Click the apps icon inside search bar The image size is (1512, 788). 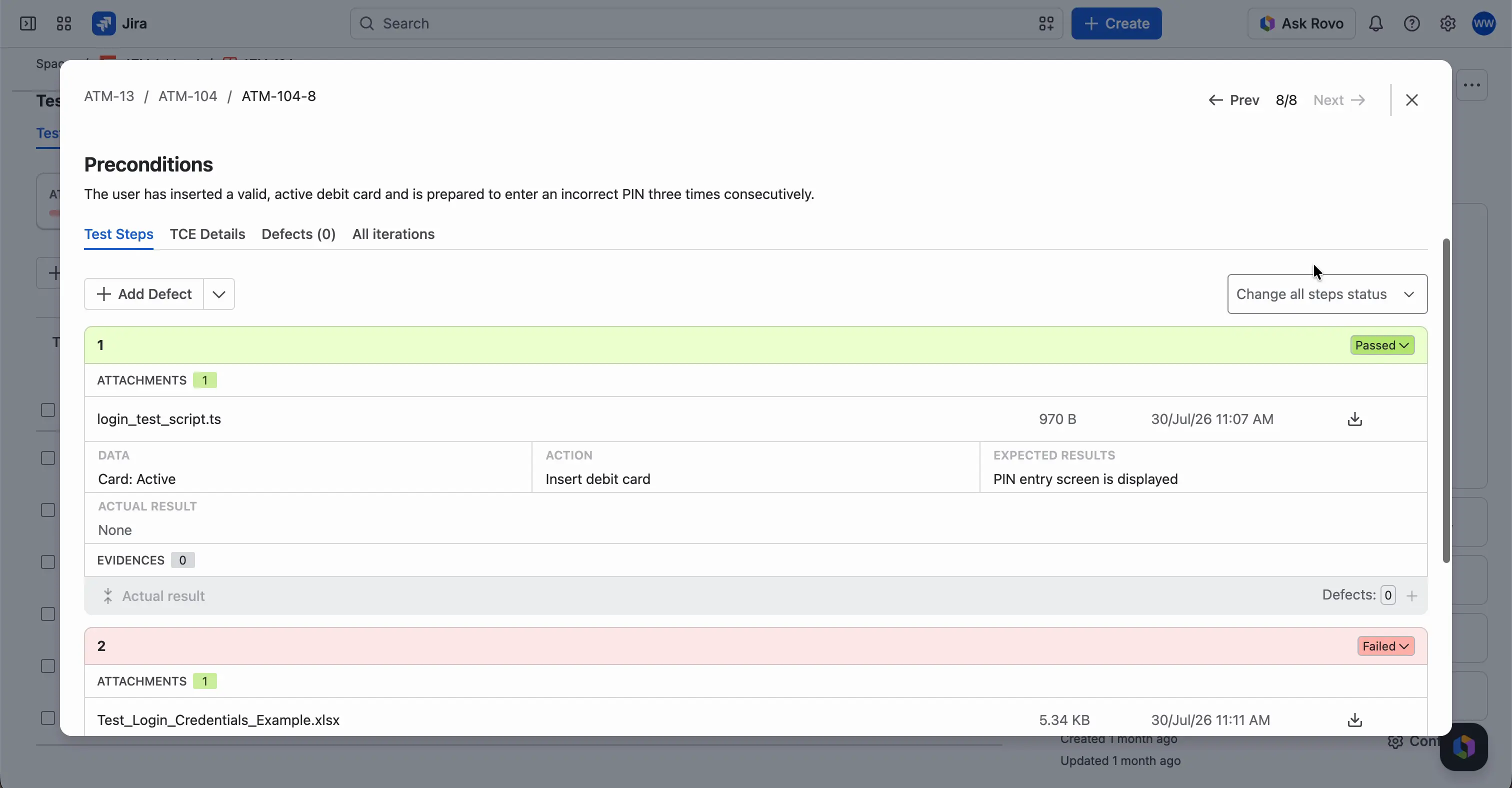click(1046, 23)
